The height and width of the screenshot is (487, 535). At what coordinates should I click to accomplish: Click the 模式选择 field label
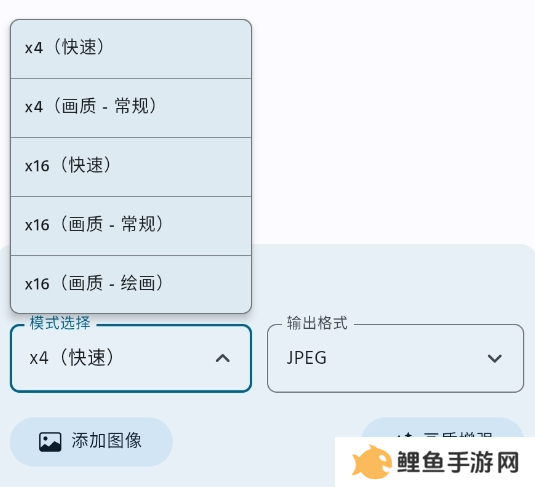click(60, 323)
